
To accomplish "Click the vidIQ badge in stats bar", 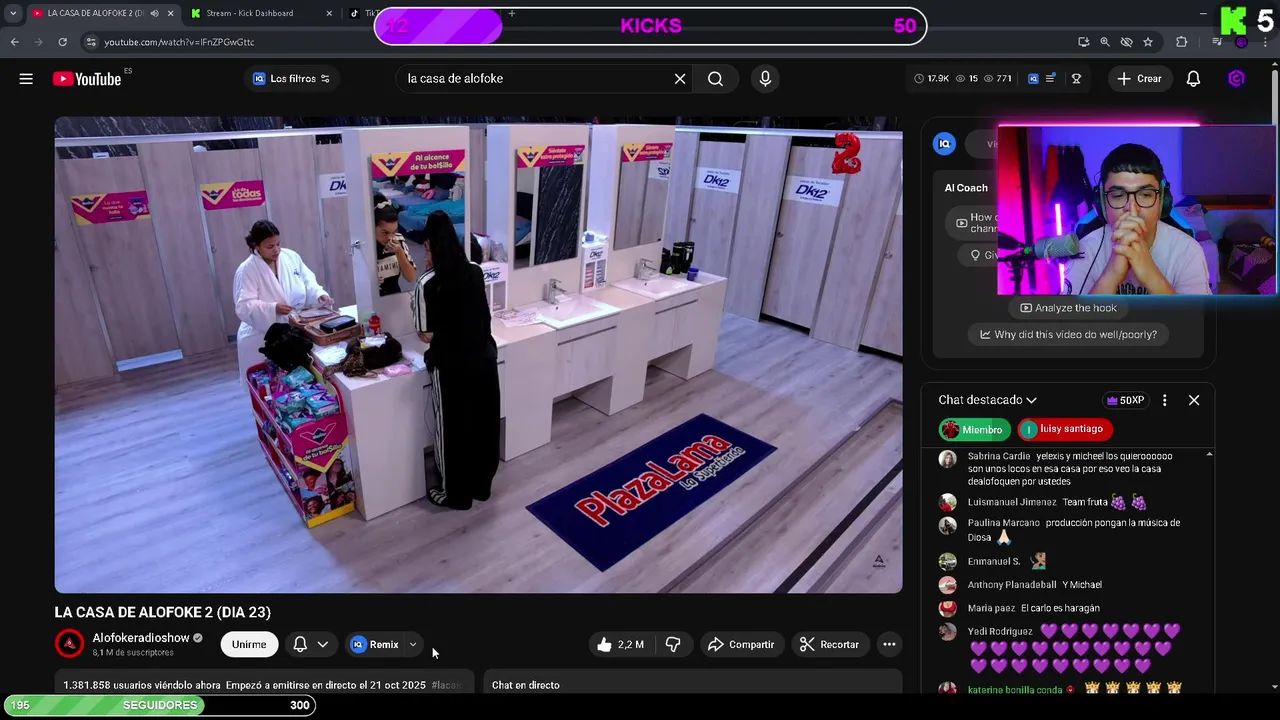I will tap(1033, 79).
